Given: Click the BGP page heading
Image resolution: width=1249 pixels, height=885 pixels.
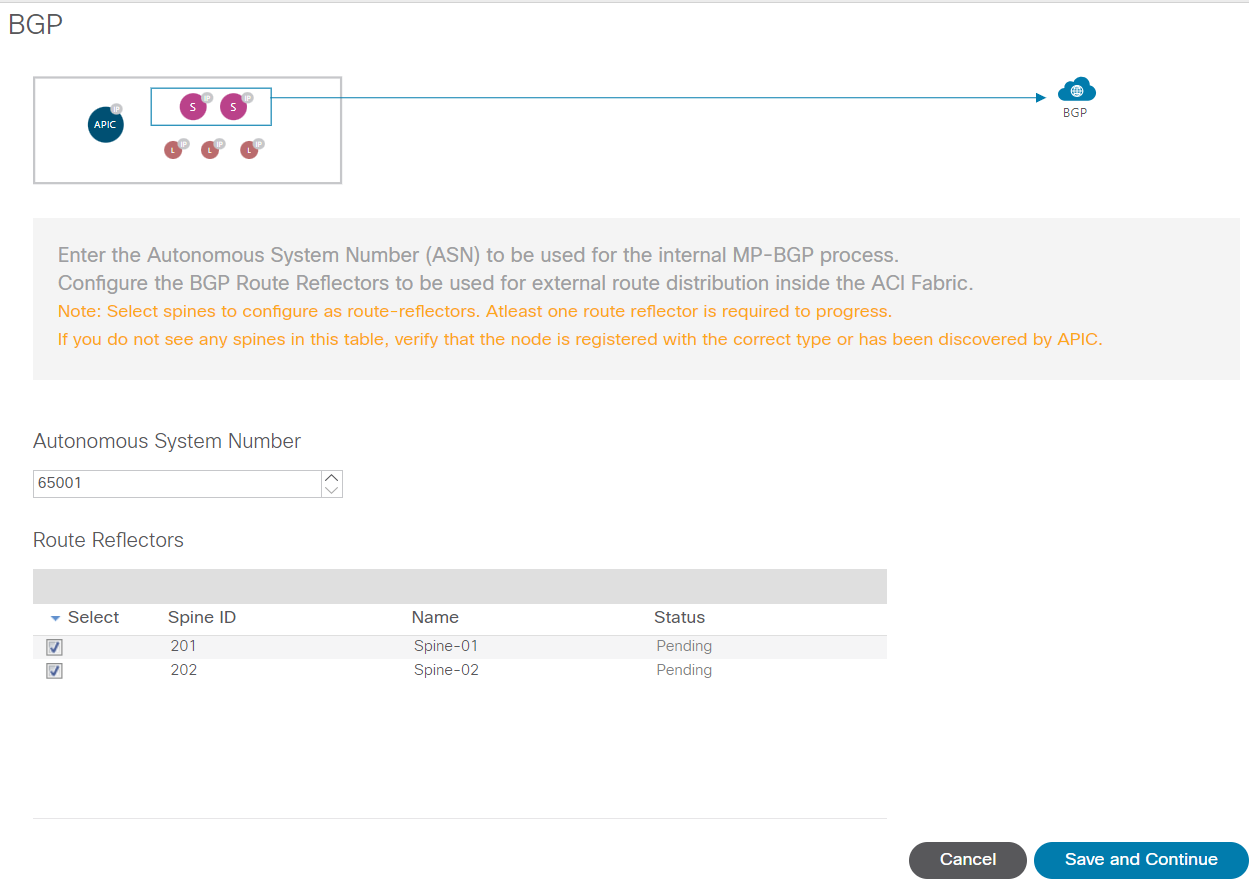Looking at the screenshot, I should (36, 25).
